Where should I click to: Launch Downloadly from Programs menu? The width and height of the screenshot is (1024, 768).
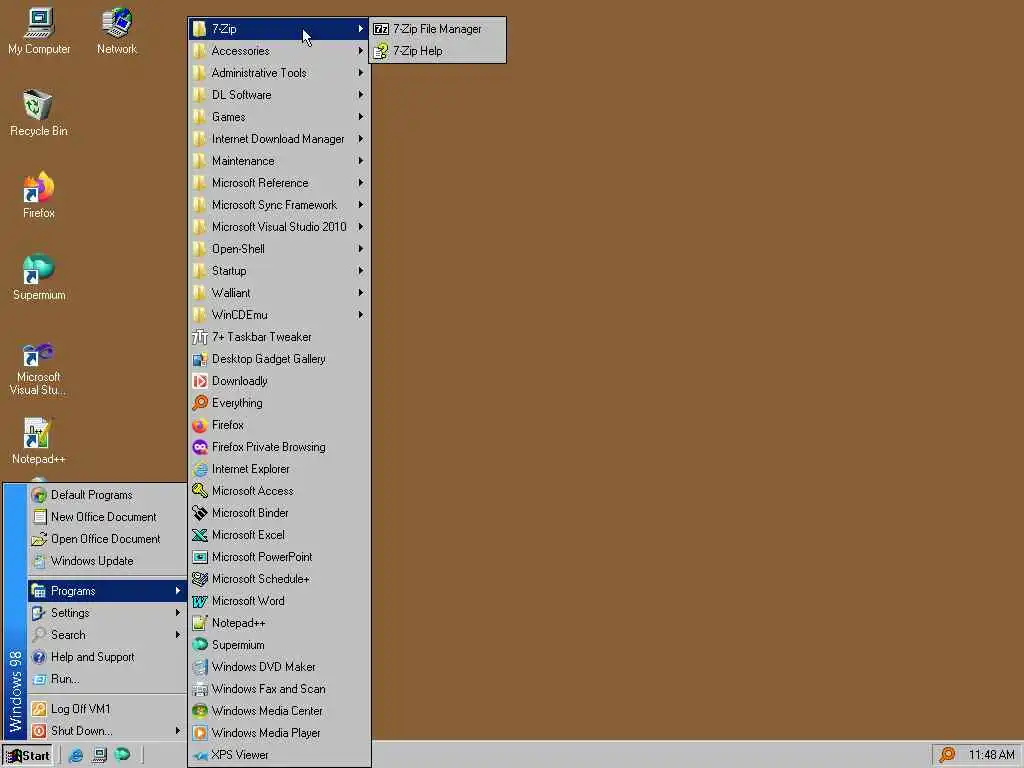point(279,381)
